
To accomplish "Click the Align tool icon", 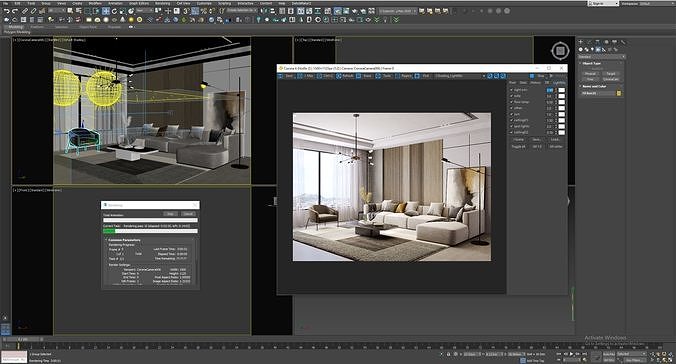I will click(x=273, y=11).
